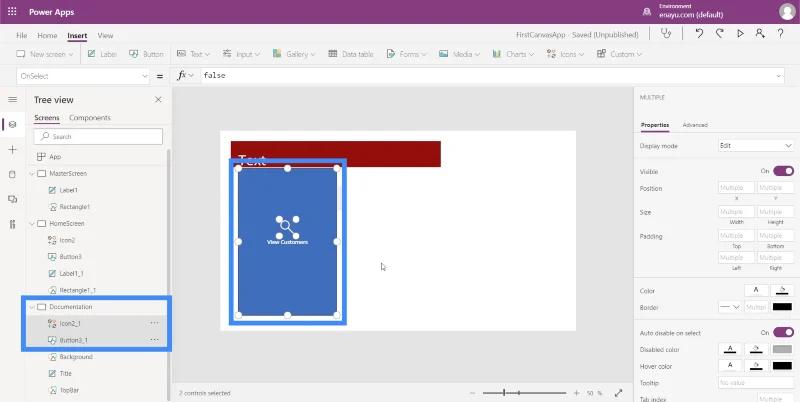800x402 pixels.
Task: Click the Tooltip No value field
Action: tap(756, 383)
